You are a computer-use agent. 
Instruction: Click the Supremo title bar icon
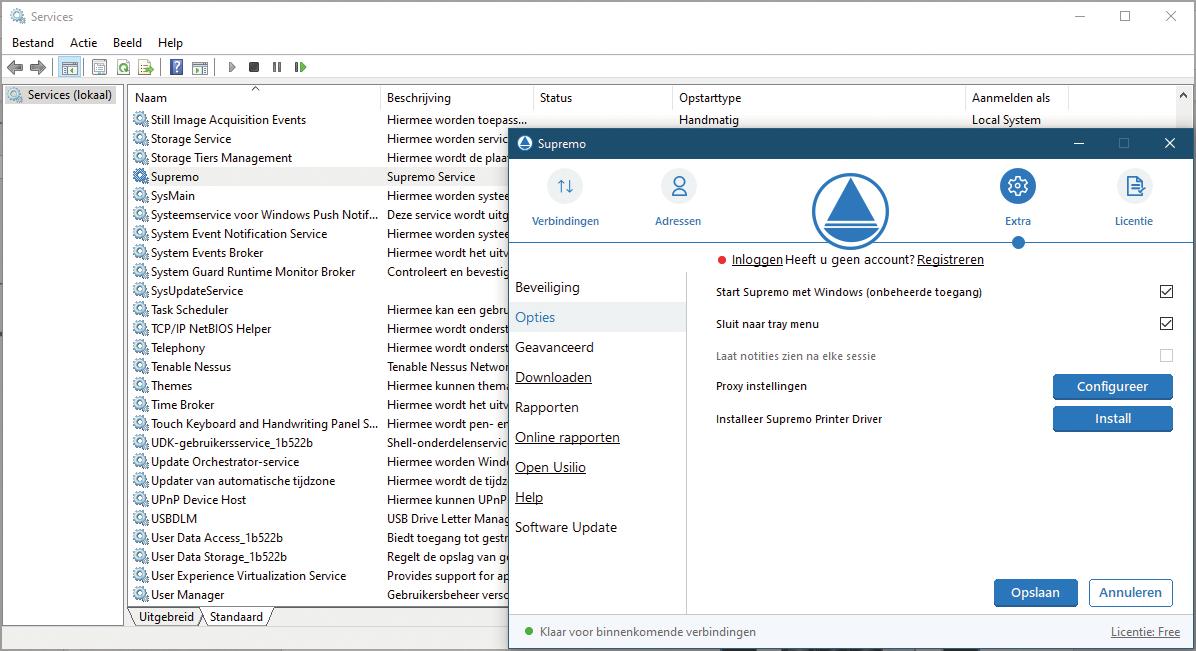point(525,143)
